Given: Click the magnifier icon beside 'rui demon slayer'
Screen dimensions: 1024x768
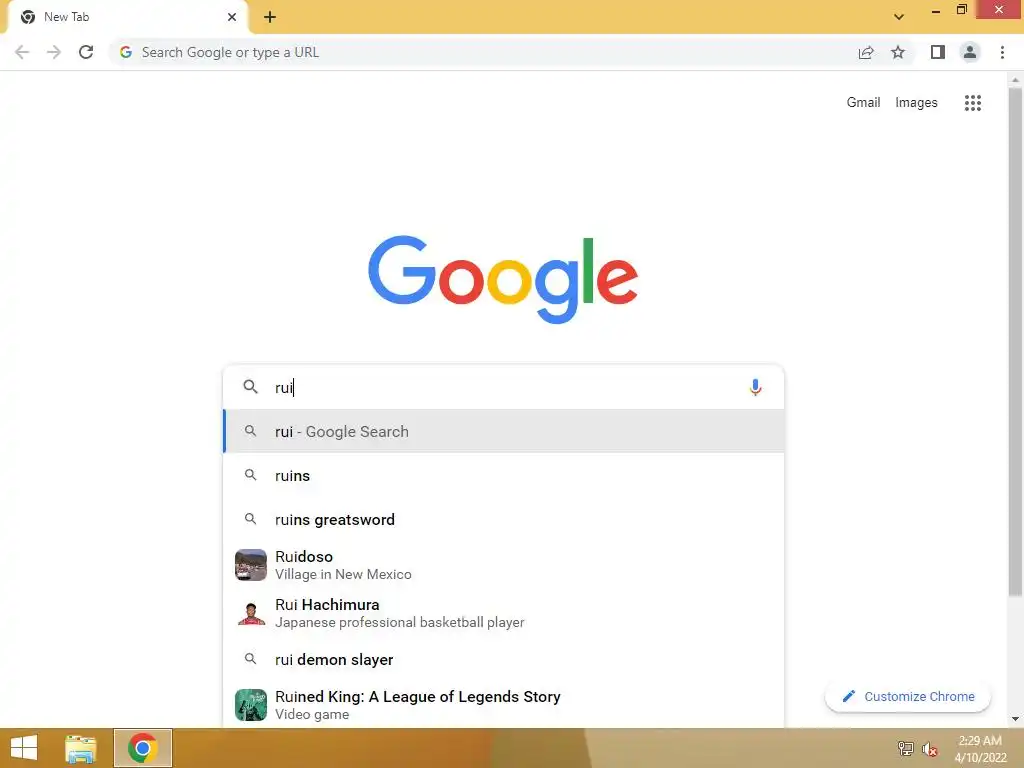Looking at the screenshot, I should coord(250,659).
